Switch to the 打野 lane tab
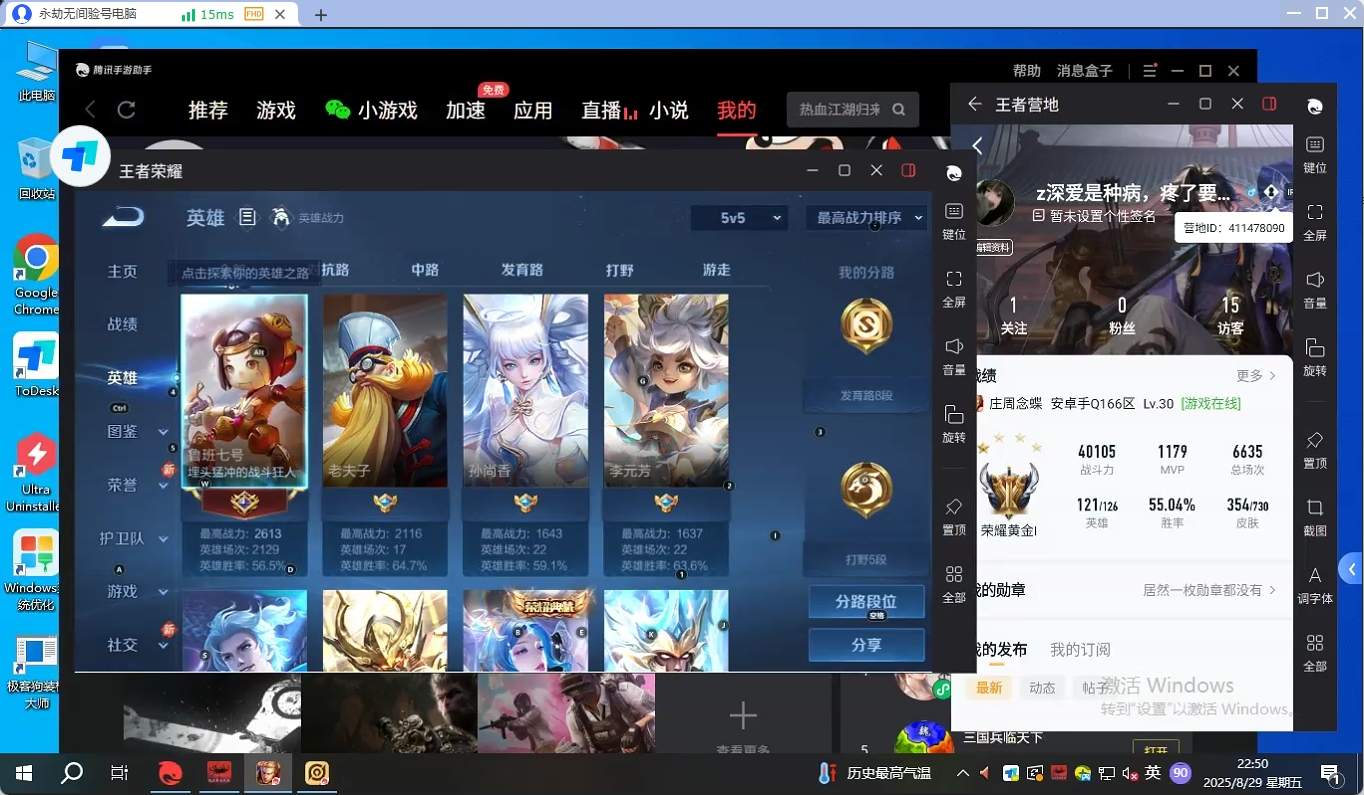This screenshot has height=795, width=1364. [x=620, y=270]
